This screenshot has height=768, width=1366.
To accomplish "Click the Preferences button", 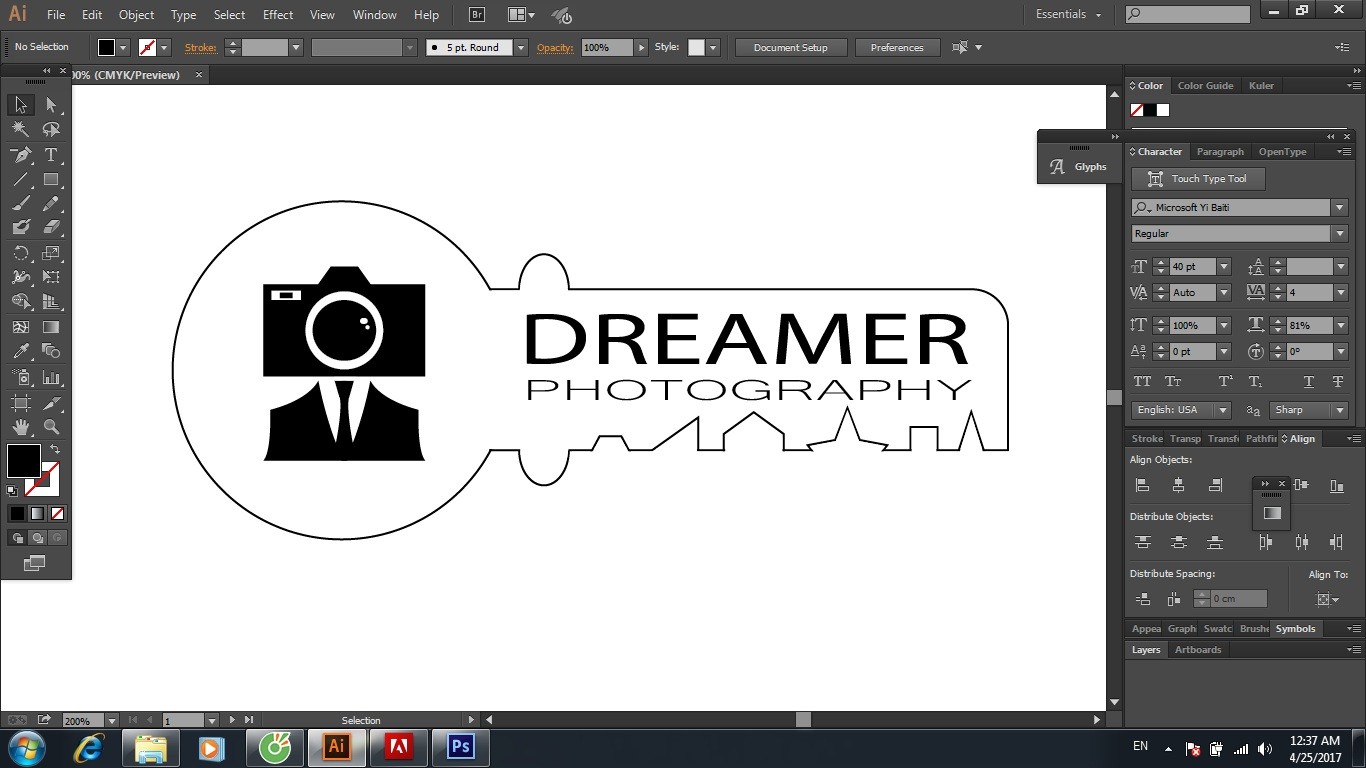I will click(x=897, y=47).
